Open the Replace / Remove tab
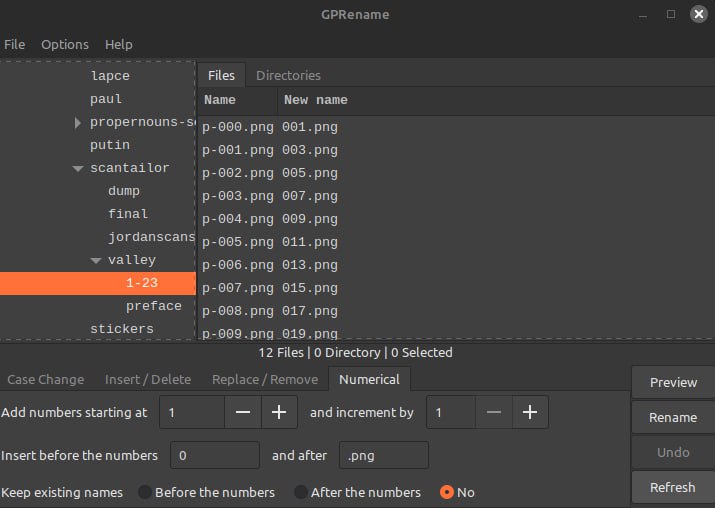 [x=265, y=379]
